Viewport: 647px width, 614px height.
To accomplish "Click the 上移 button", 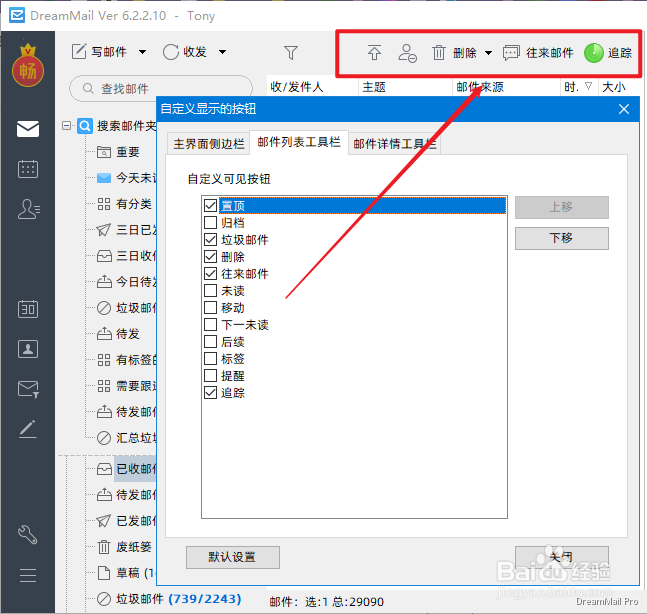I will tap(562, 207).
